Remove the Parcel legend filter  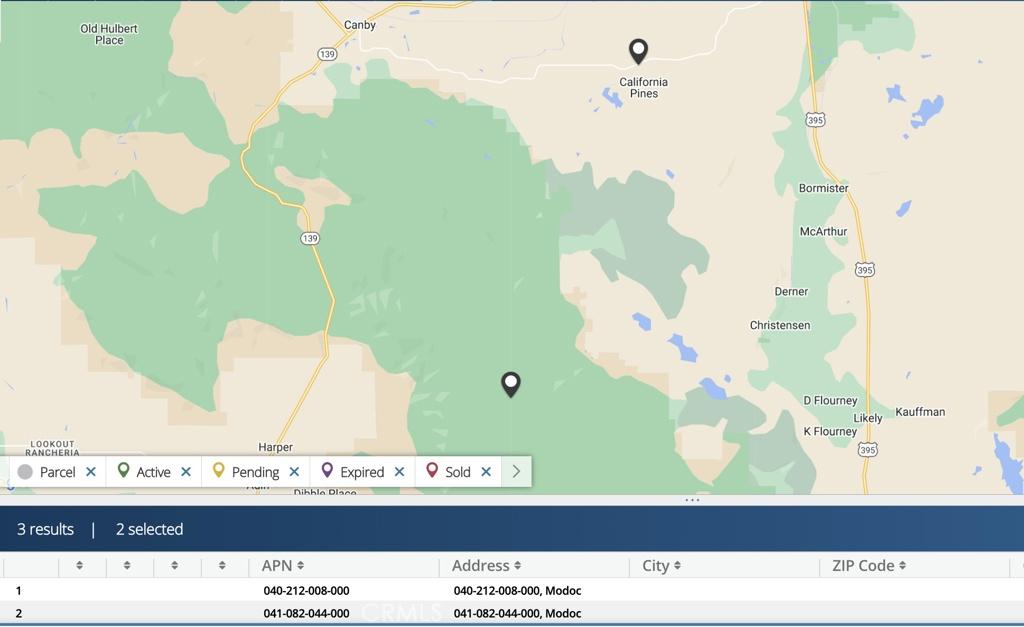(91, 472)
